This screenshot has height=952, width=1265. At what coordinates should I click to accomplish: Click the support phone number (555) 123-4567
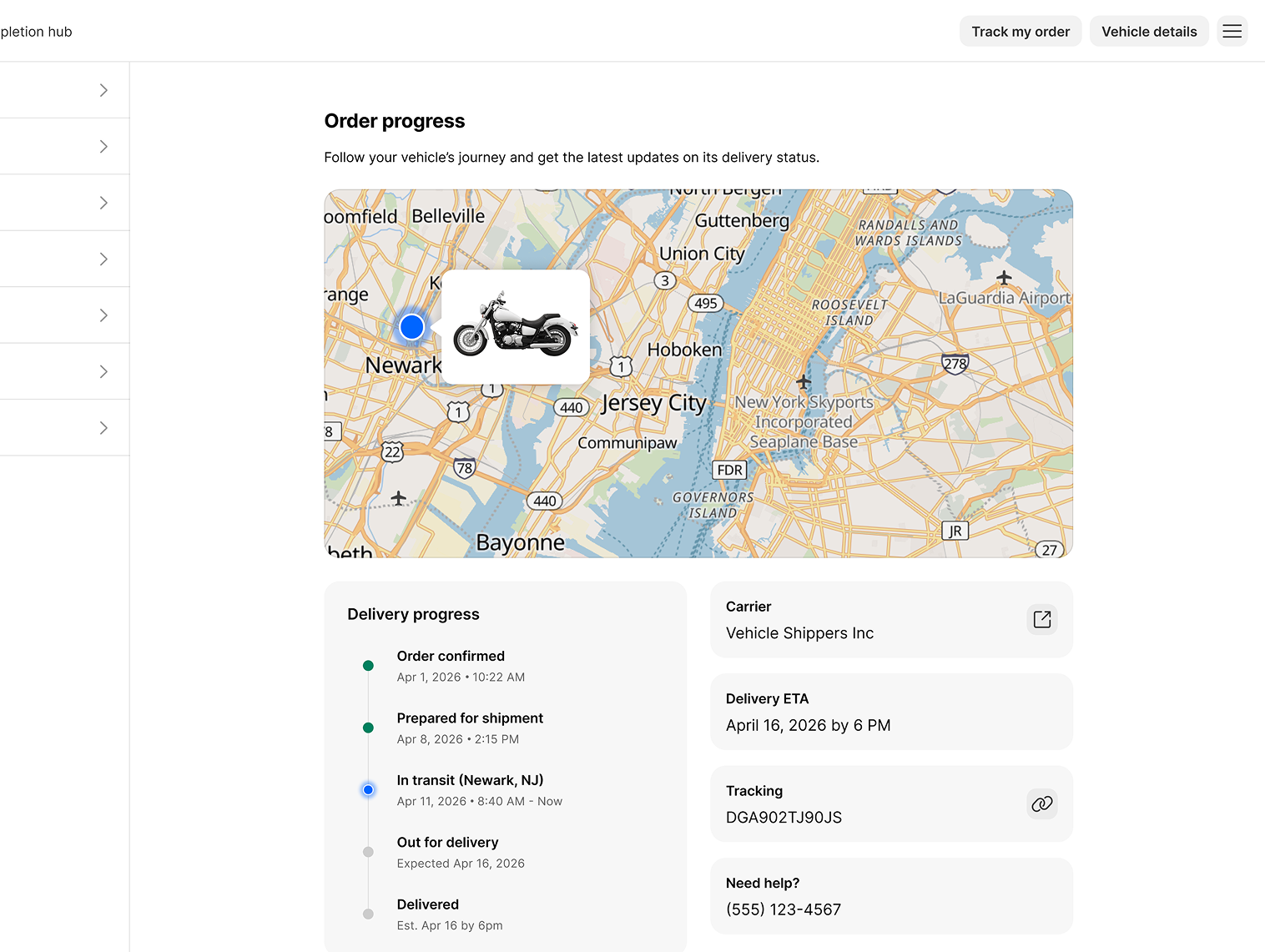tap(783, 909)
